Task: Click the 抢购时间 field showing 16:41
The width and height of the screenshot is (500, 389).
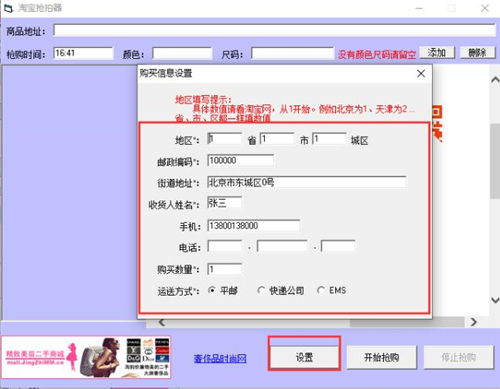Action: tap(83, 53)
